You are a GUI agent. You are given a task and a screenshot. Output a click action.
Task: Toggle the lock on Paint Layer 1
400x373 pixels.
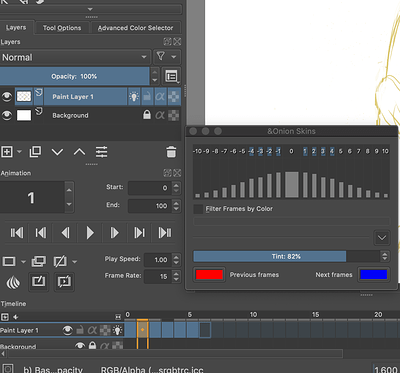click(x=147, y=97)
